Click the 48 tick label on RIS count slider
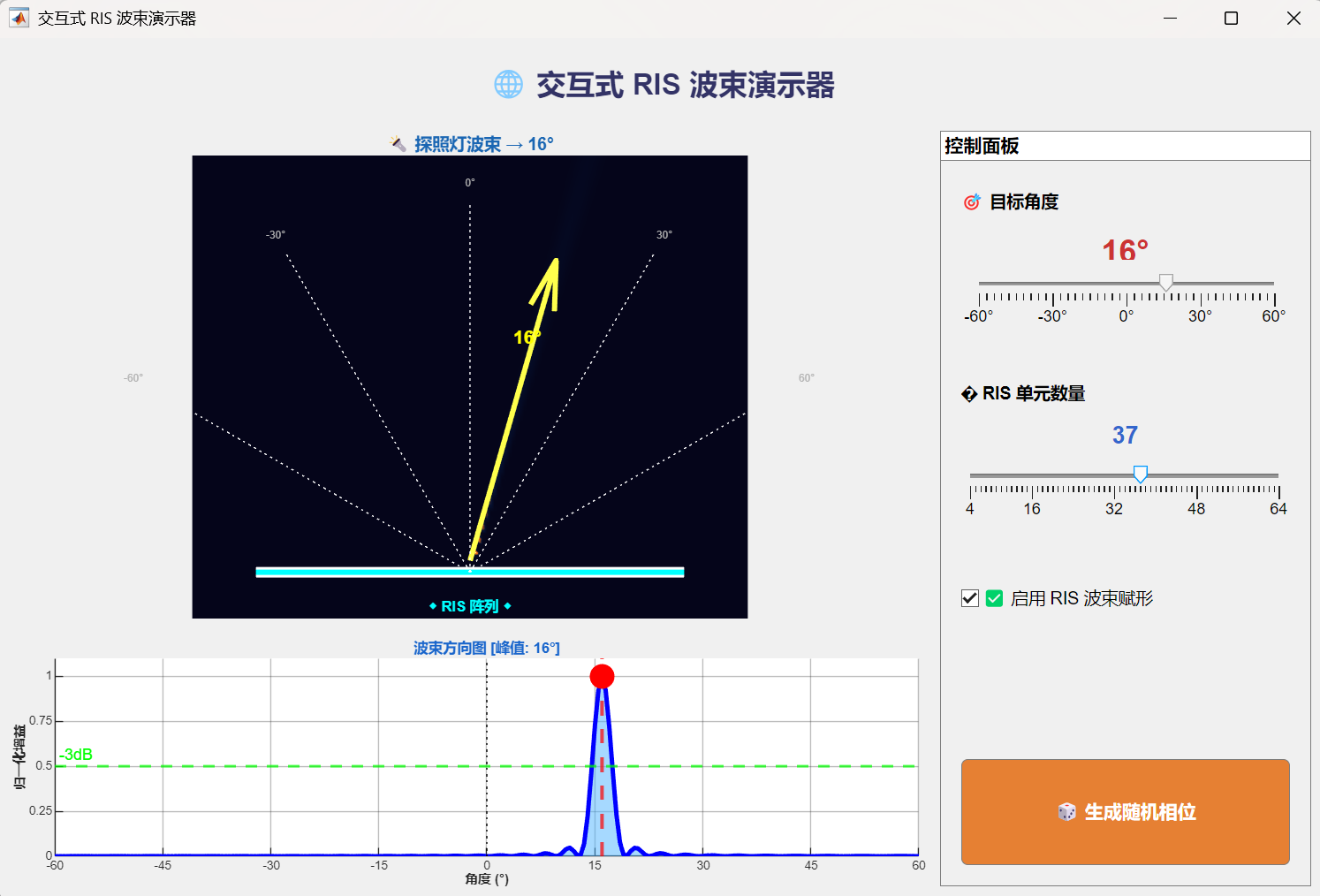Screen dimensions: 1320x896 tap(1196, 509)
